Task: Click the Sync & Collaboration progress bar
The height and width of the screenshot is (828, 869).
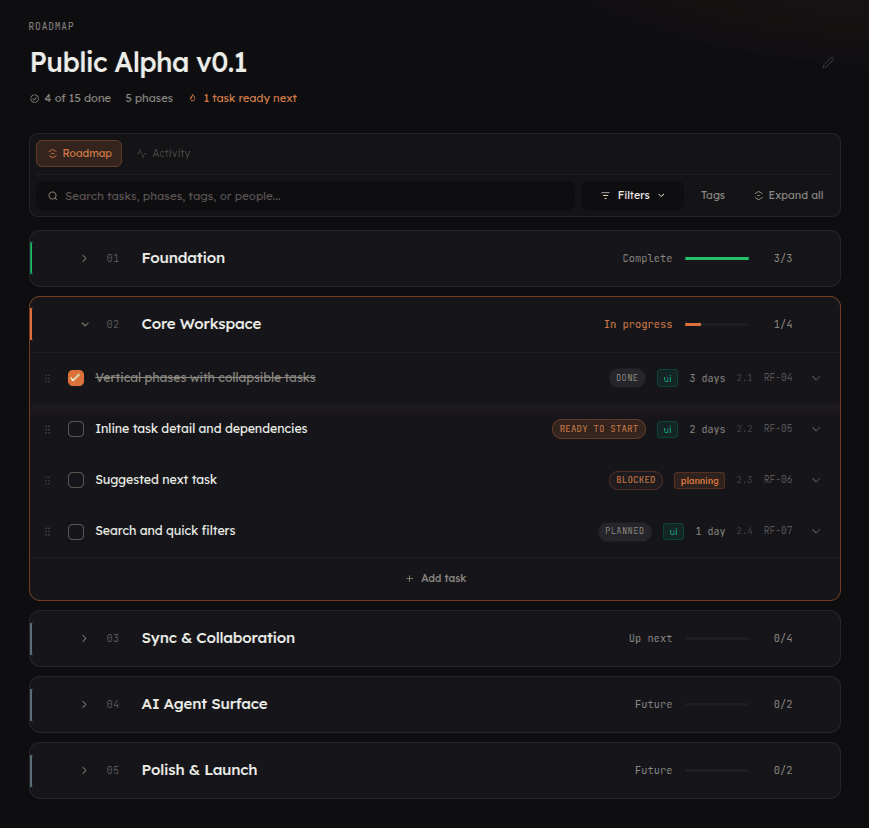Action: pos(717,638)
